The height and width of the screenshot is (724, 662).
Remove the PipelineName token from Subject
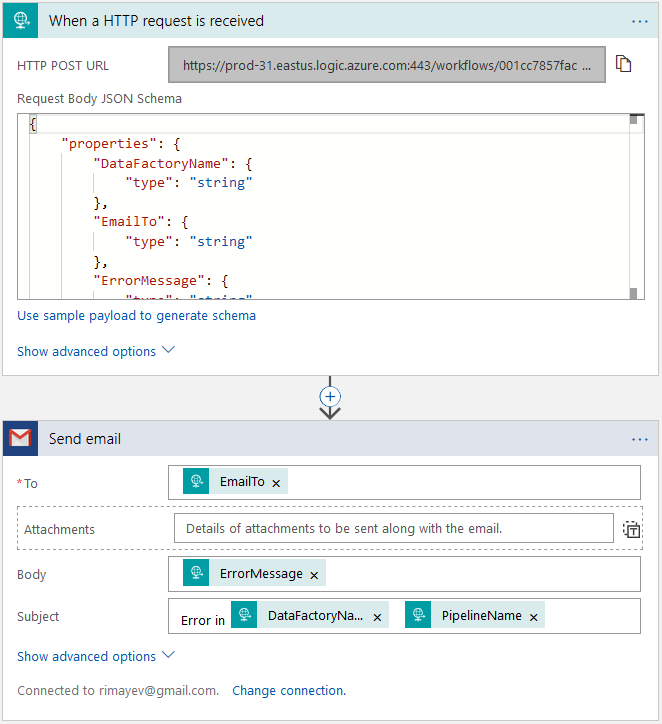click(534, 617)
